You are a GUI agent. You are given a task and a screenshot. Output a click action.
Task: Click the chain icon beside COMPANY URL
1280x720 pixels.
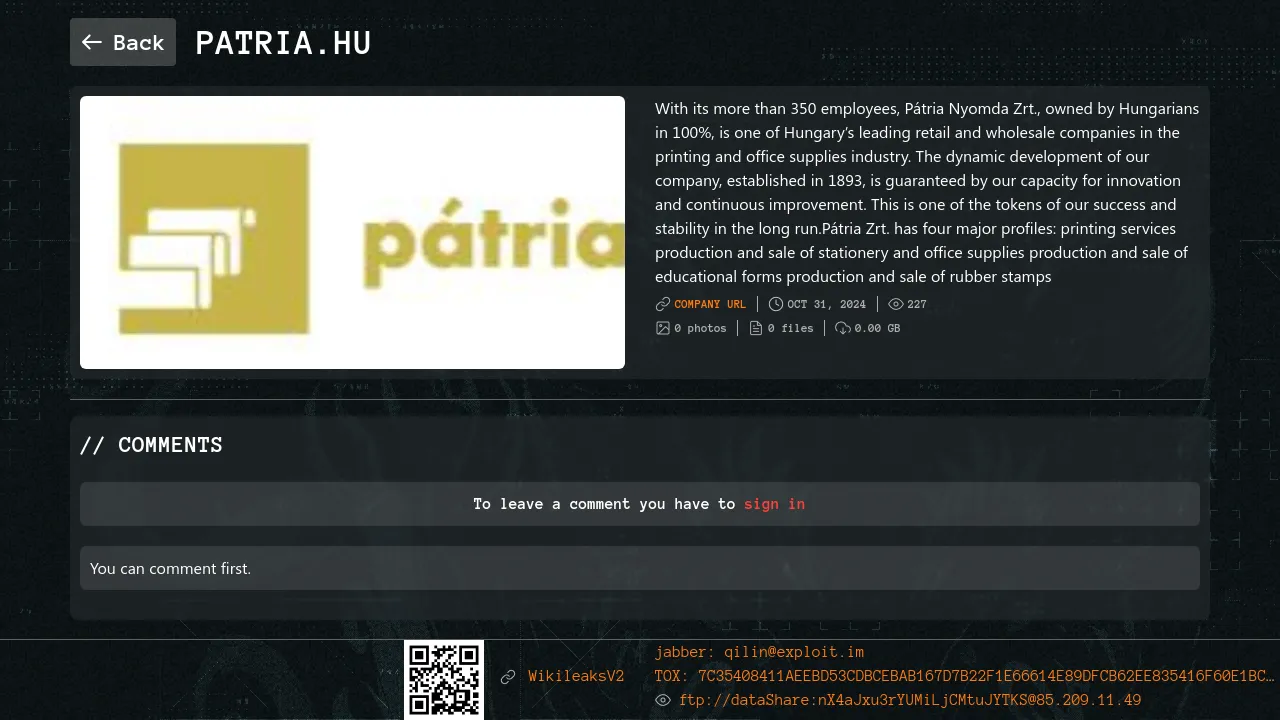pos(663,304)
